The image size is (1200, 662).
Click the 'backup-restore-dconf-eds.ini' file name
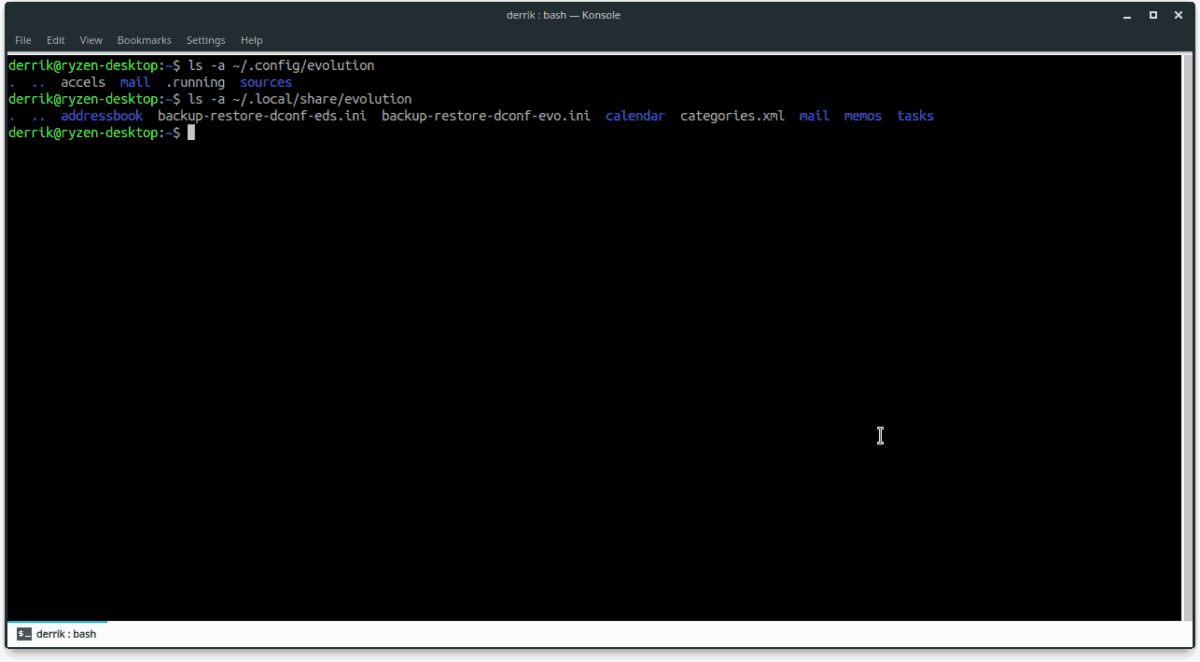coord(262,115)
